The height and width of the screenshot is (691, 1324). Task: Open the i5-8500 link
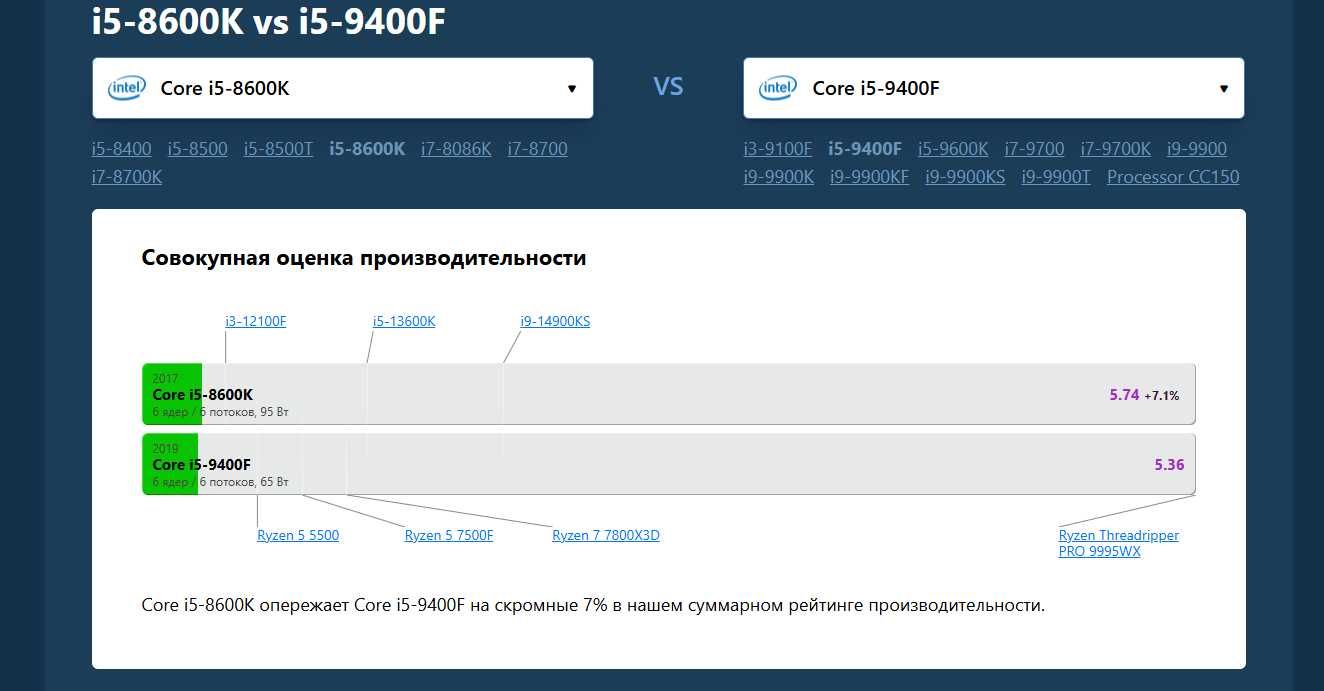(x=198, y=149)
